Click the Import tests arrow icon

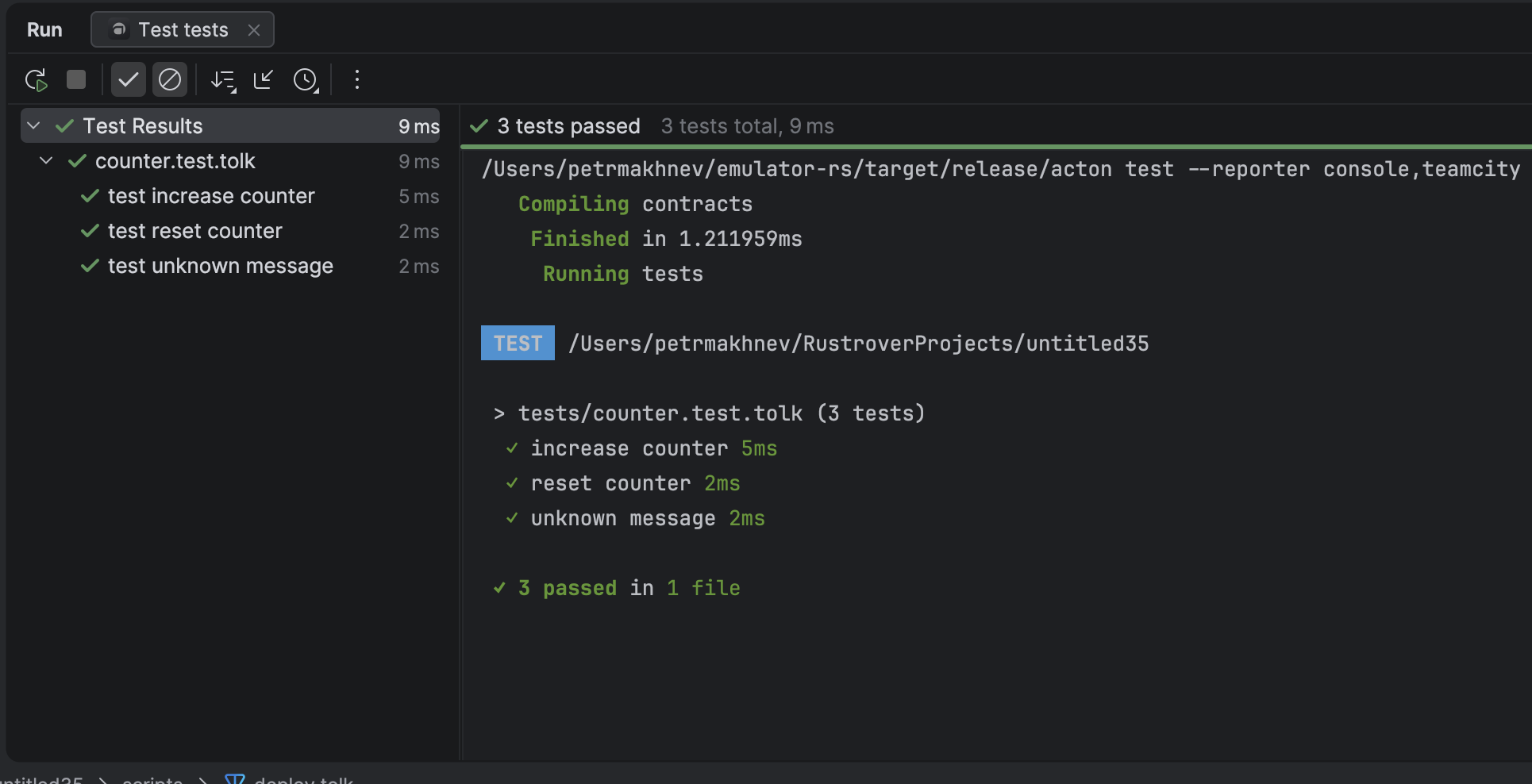click(x=263, y=80)
